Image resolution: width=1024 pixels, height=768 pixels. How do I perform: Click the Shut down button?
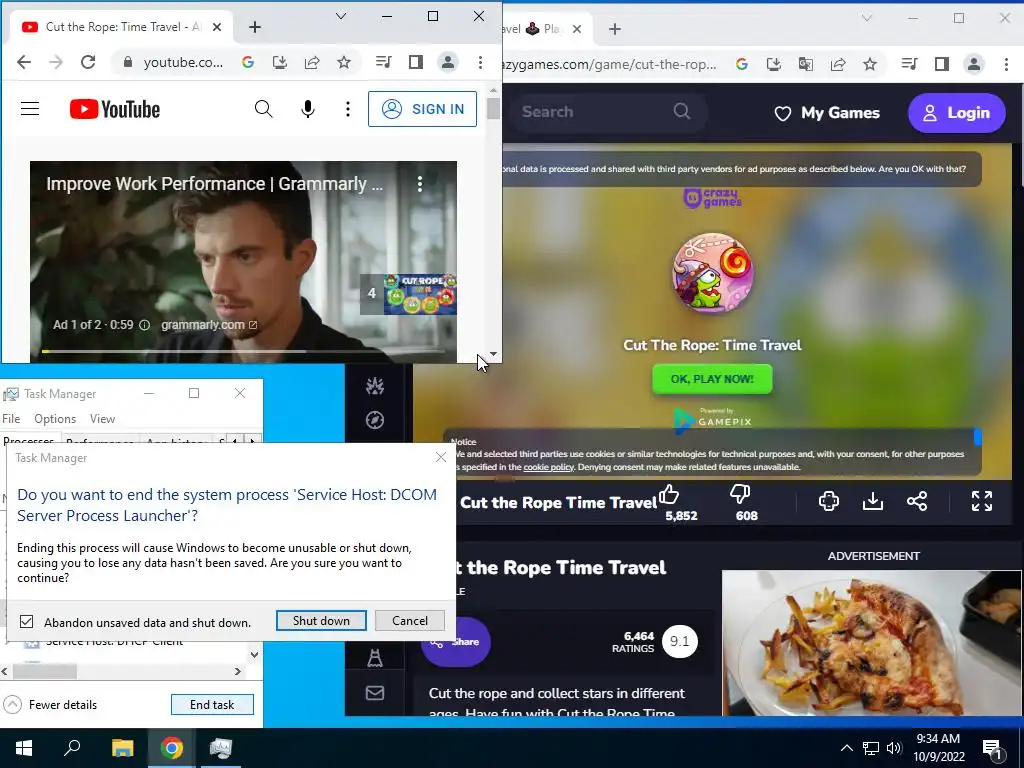point(321,620)
